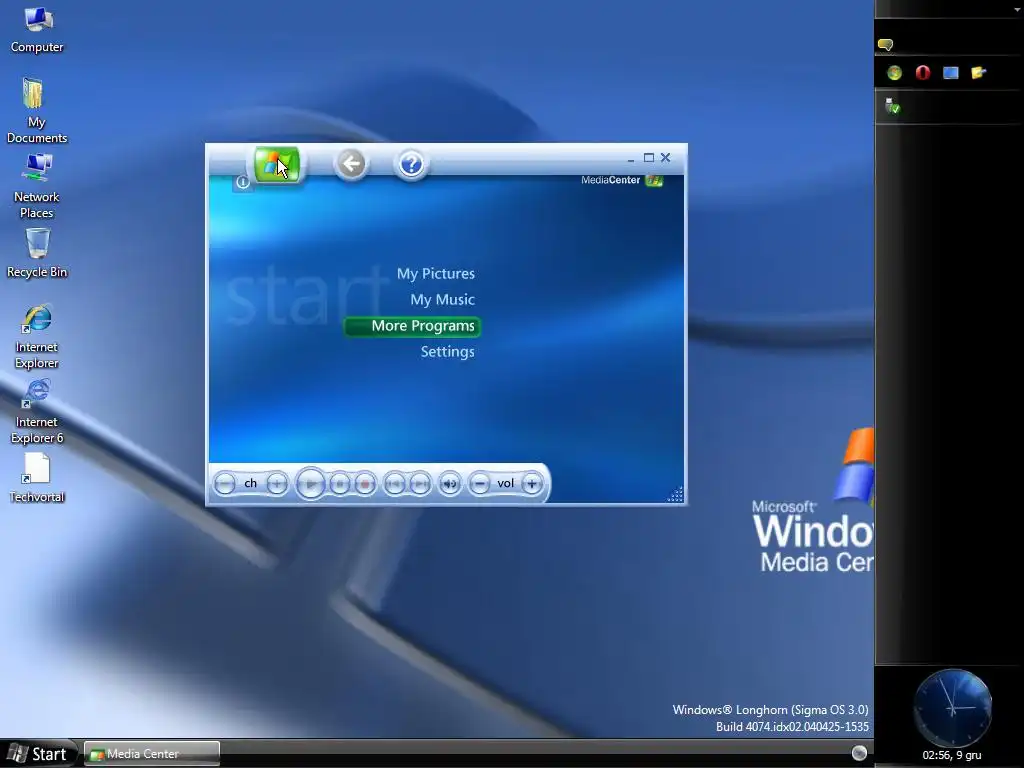
Task: Click the yellow speech bubble sidebar icon
Action: click(886, 44)
